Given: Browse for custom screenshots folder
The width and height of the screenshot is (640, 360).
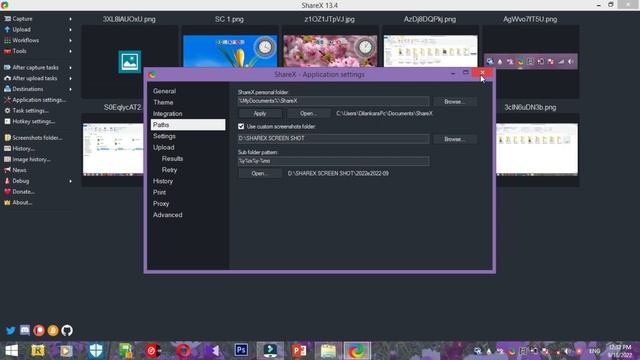Looking at the screenshot, I should tap(455, 139).
